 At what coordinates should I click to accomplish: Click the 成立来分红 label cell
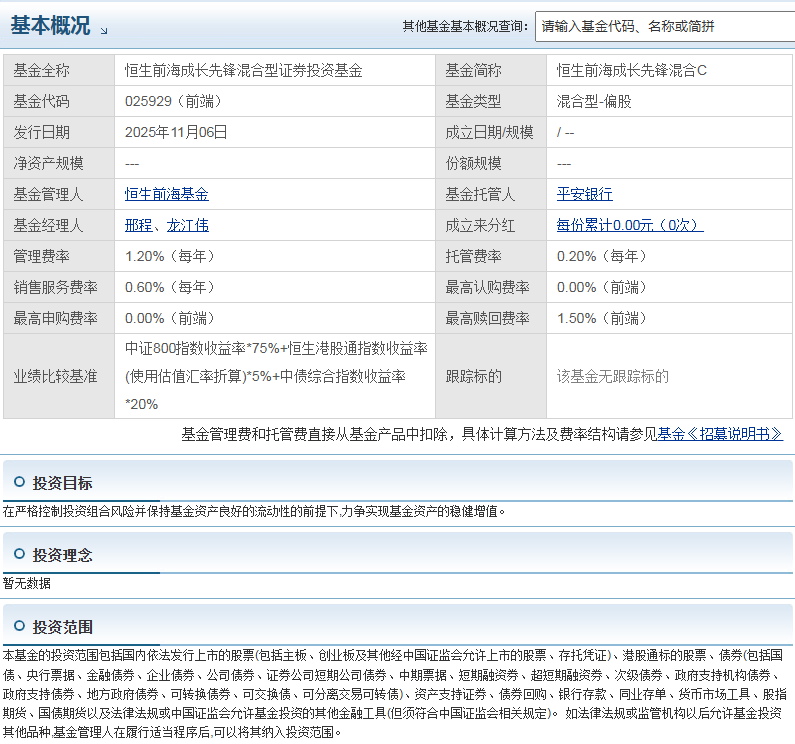pyautogui.click(x=491, y=225)
